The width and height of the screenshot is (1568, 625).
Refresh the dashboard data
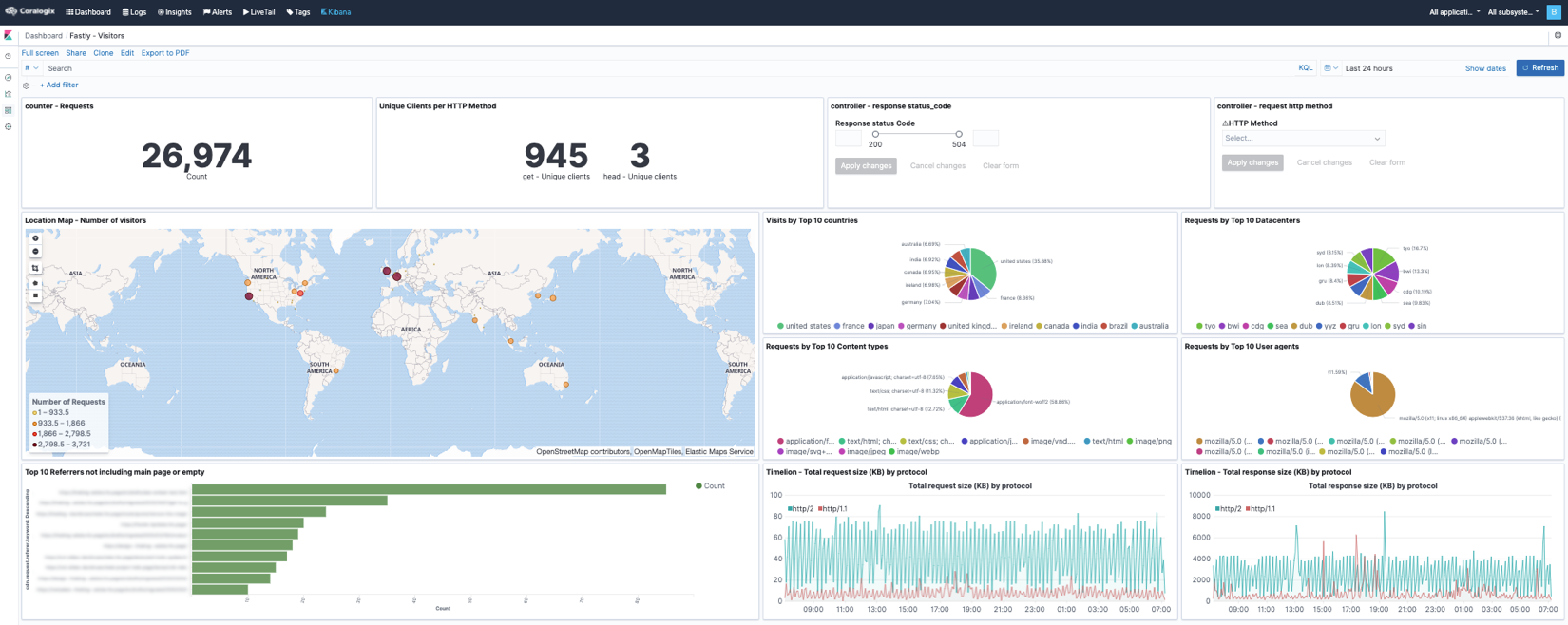click(1540, 68)
